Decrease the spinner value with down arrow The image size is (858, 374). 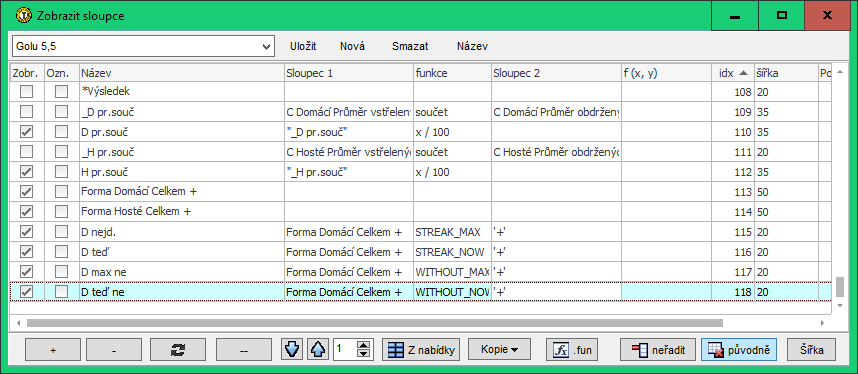[x=364, y=354]
